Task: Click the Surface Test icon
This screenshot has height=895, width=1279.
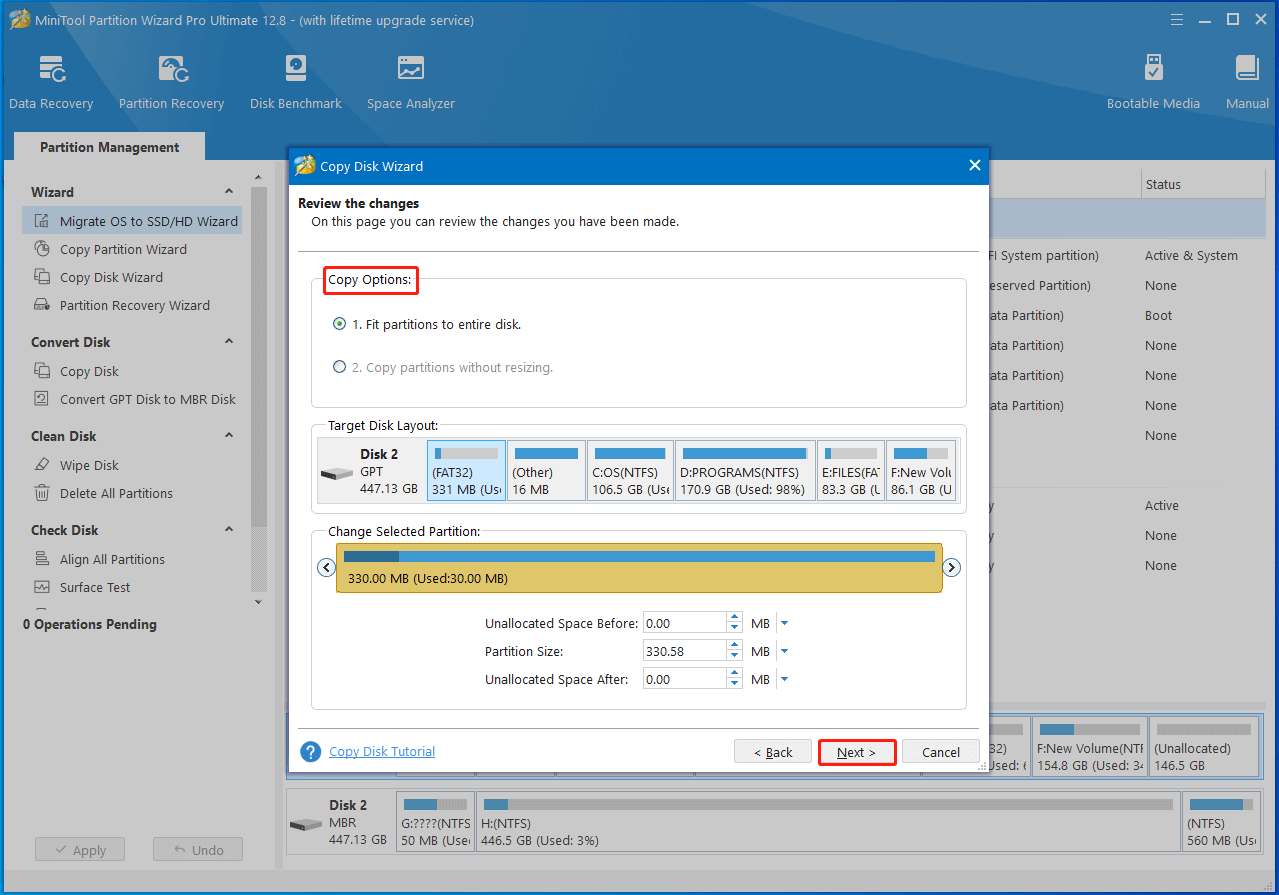Action: [x=42, y=587]
